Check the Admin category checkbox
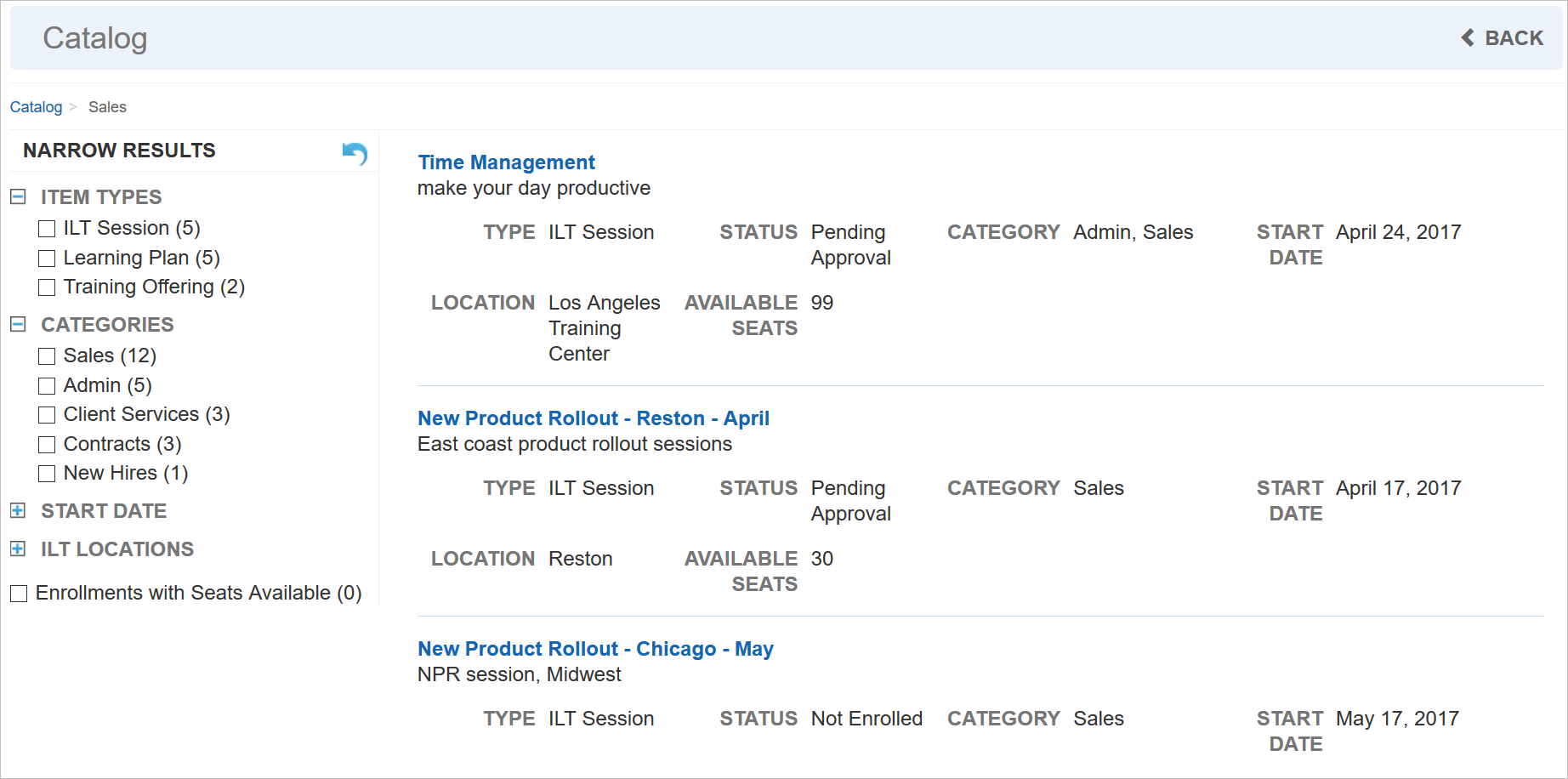This screenshot has height=779, width=1568. (47, 386)
